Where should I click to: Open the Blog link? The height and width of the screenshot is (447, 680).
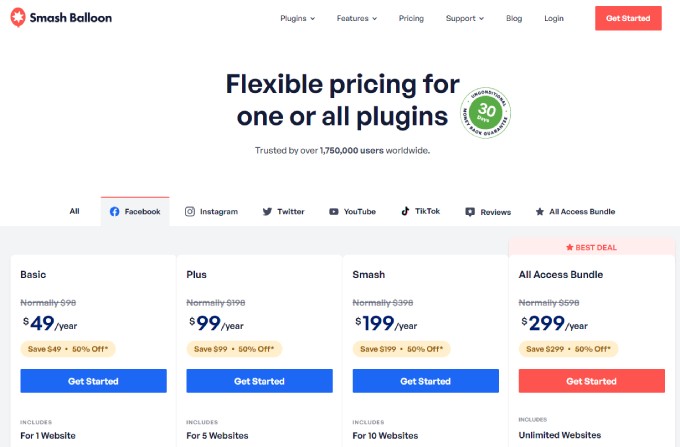(514, 18)
